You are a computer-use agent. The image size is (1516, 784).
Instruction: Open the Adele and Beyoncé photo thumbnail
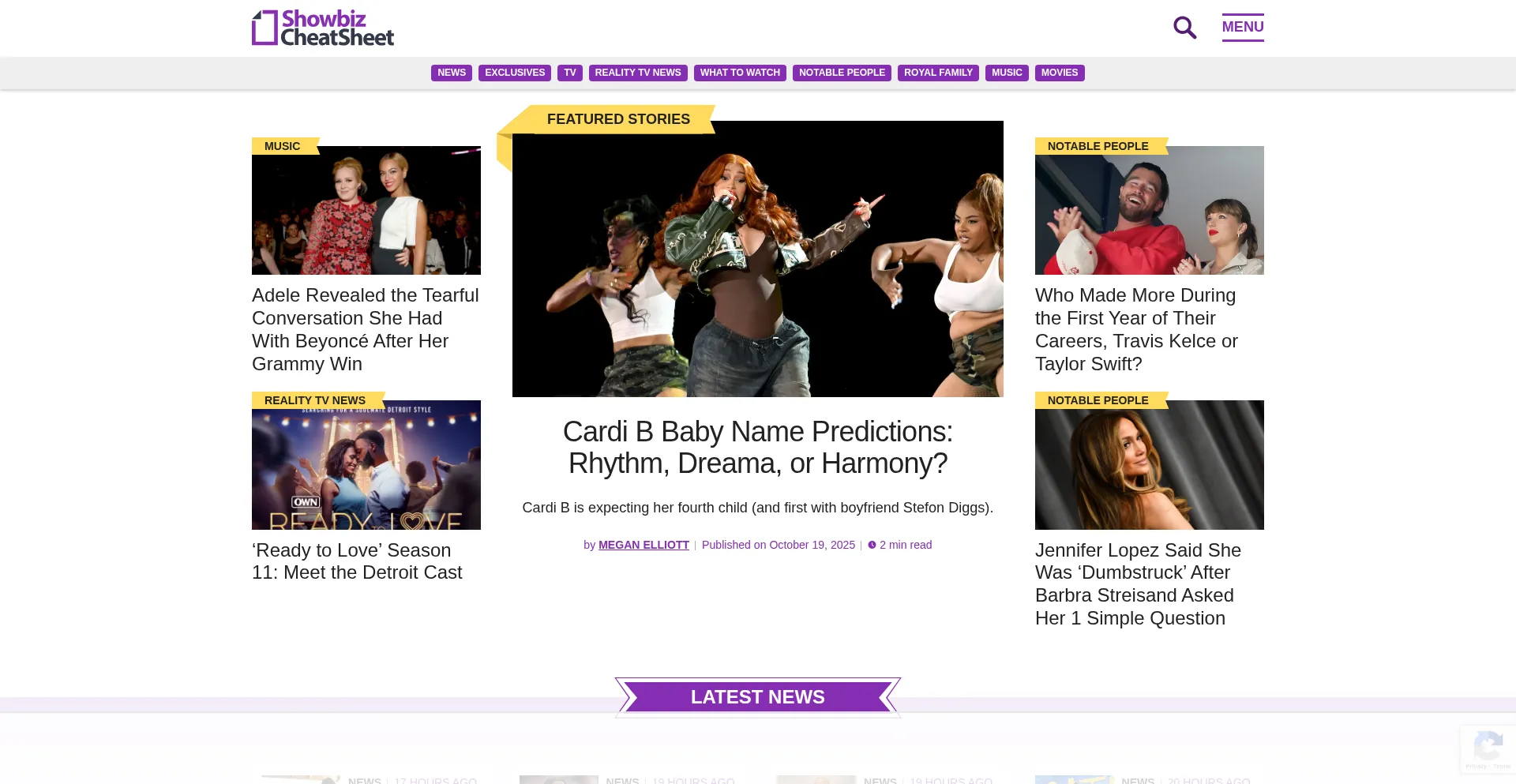tap(366, 210)
